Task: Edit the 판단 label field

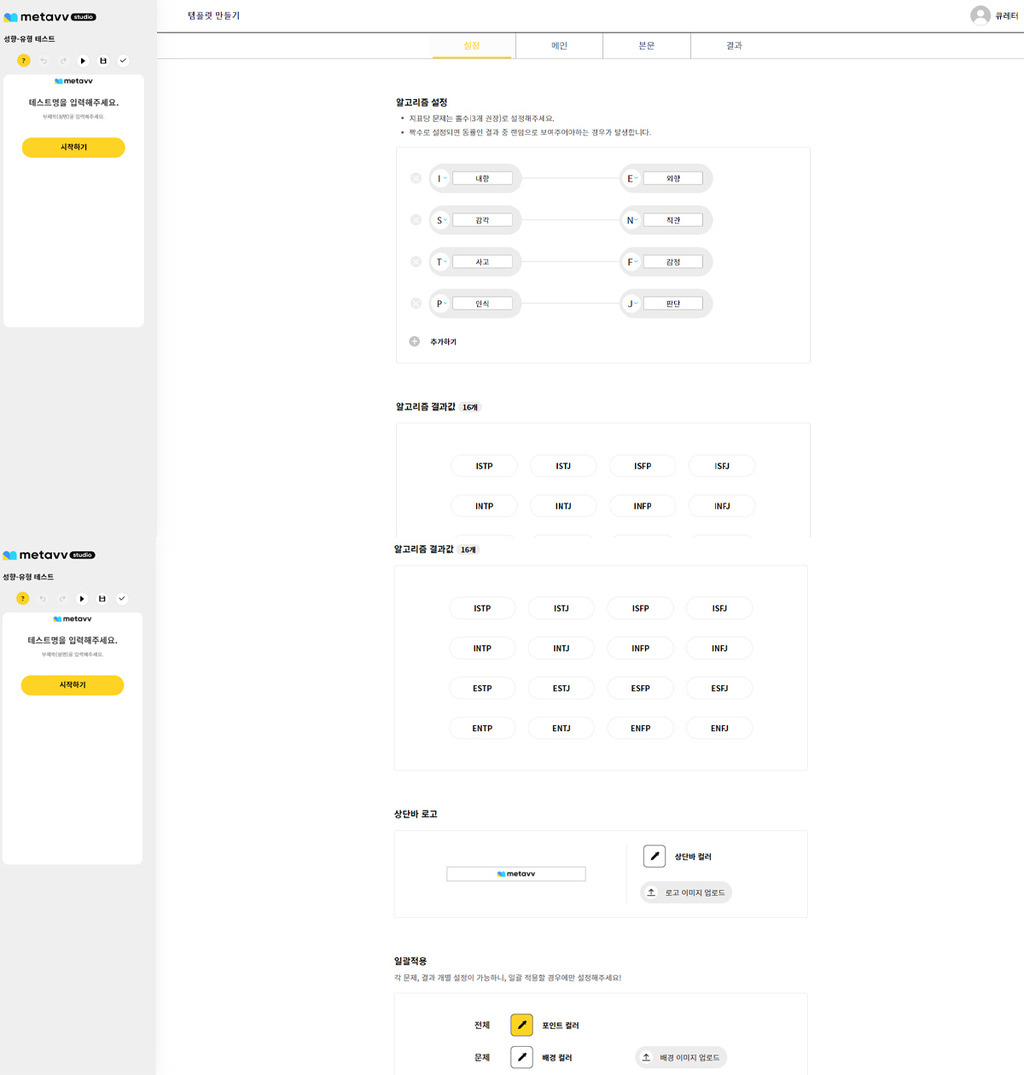Action: pyautogui.click(x=673, y=304)
